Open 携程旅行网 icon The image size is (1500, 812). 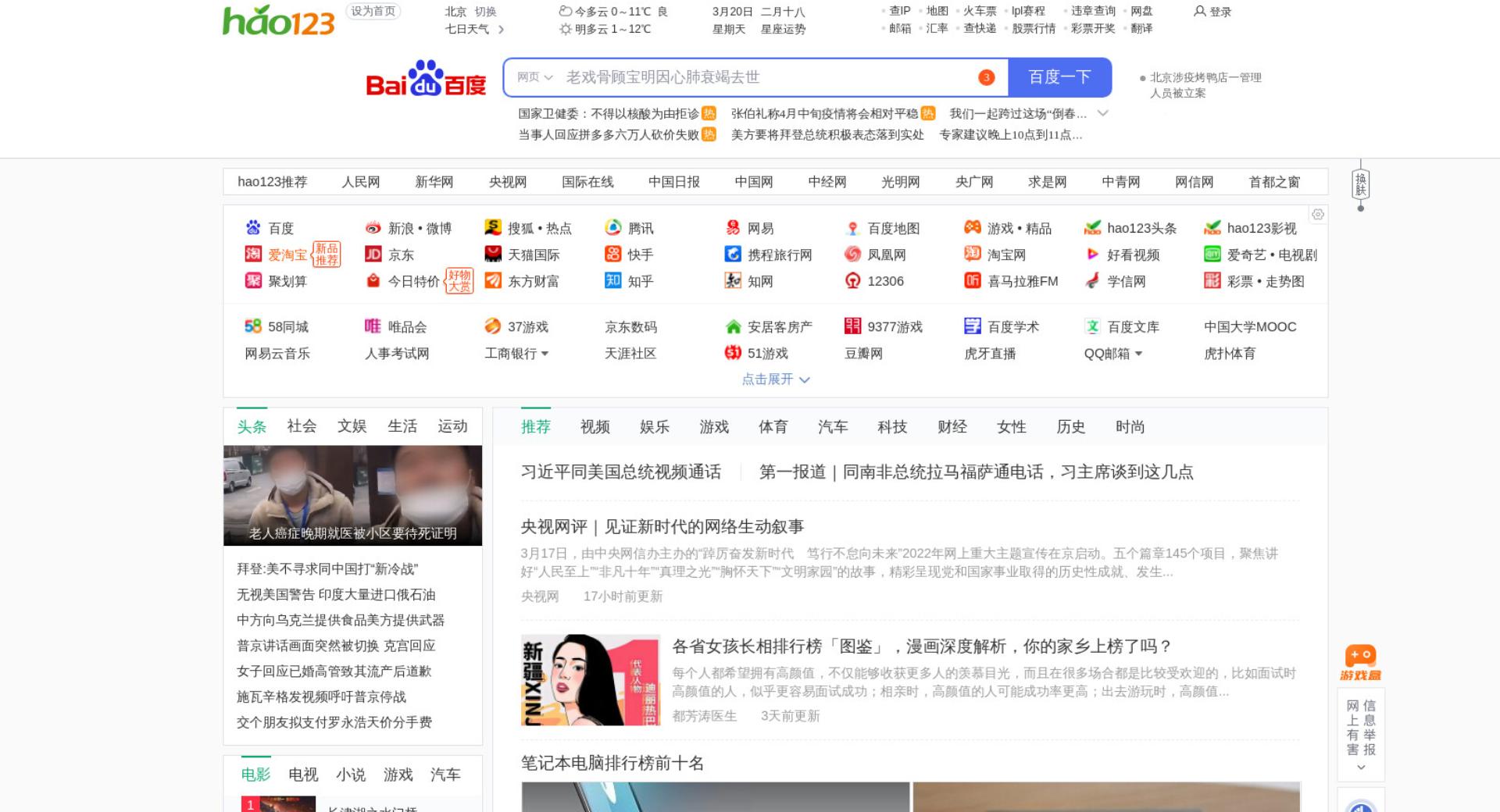733,255
